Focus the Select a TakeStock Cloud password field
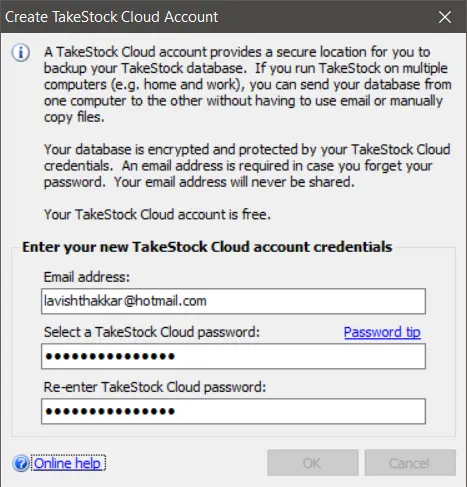 [233, 356]
